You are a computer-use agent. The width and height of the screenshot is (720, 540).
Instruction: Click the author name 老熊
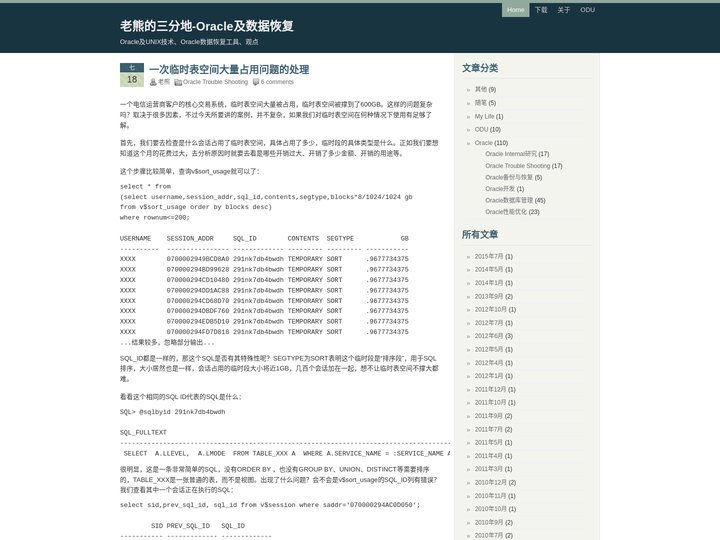click(x=163, y=82)
